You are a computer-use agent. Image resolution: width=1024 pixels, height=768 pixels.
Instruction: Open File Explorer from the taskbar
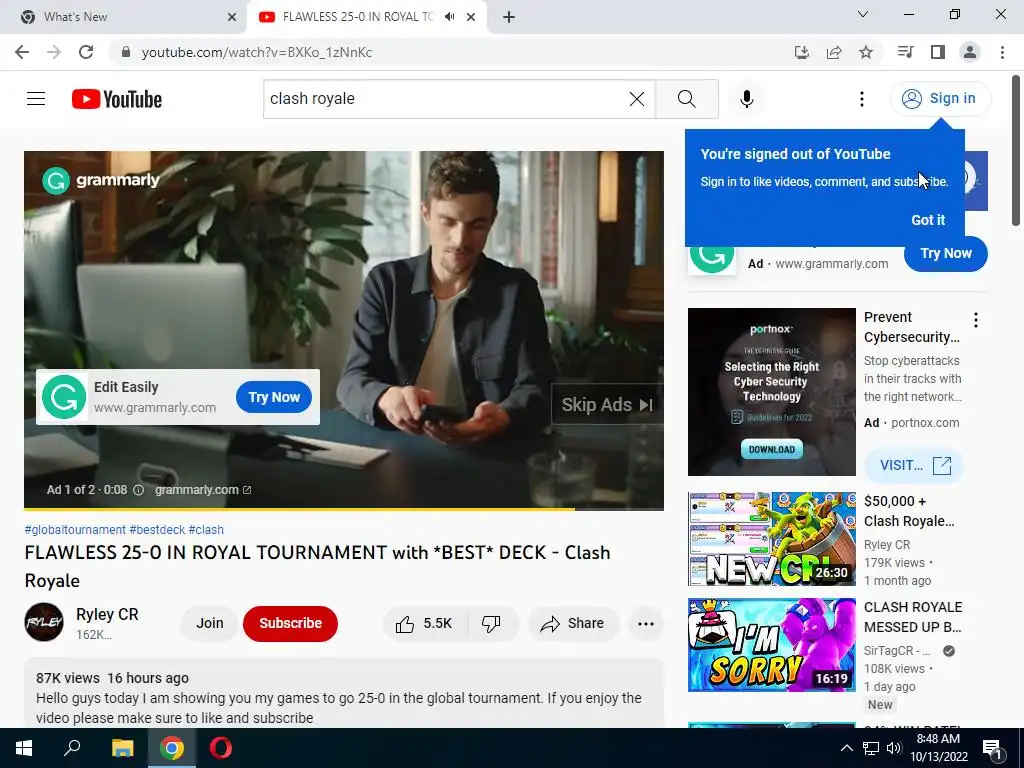pyautogui.click(x=122, y=748)
